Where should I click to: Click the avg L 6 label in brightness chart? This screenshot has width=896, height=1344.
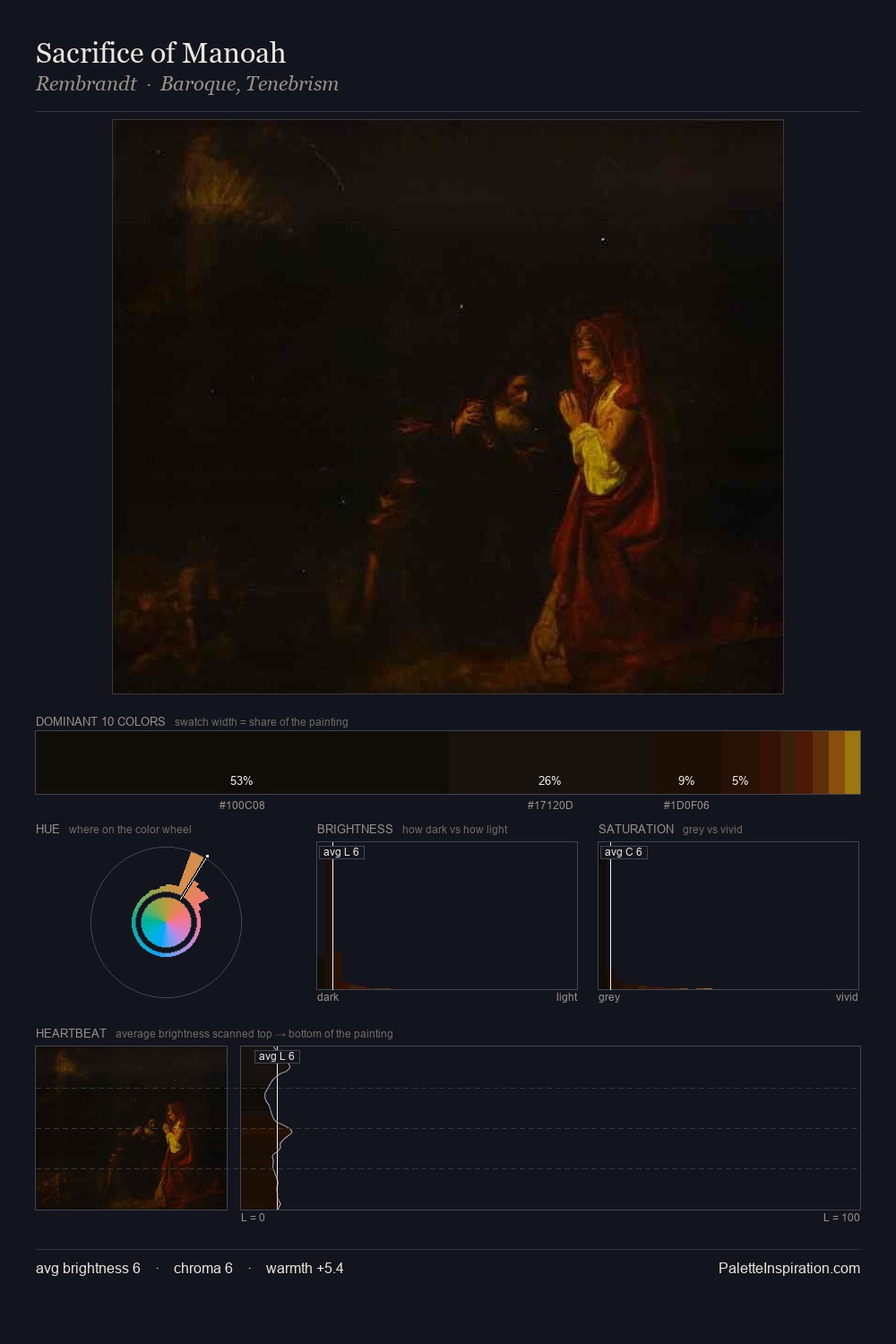tap(341, 852)
